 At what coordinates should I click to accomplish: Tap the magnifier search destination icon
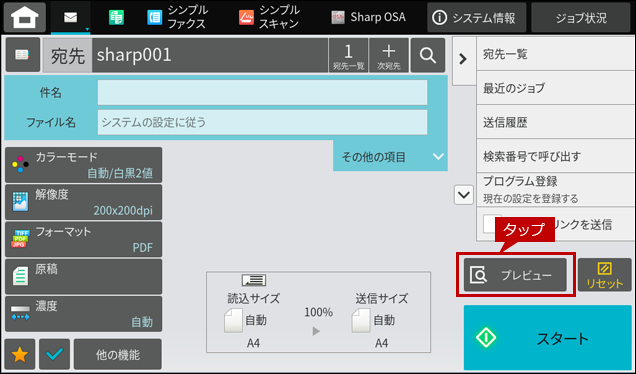click(x=428, y=55)
